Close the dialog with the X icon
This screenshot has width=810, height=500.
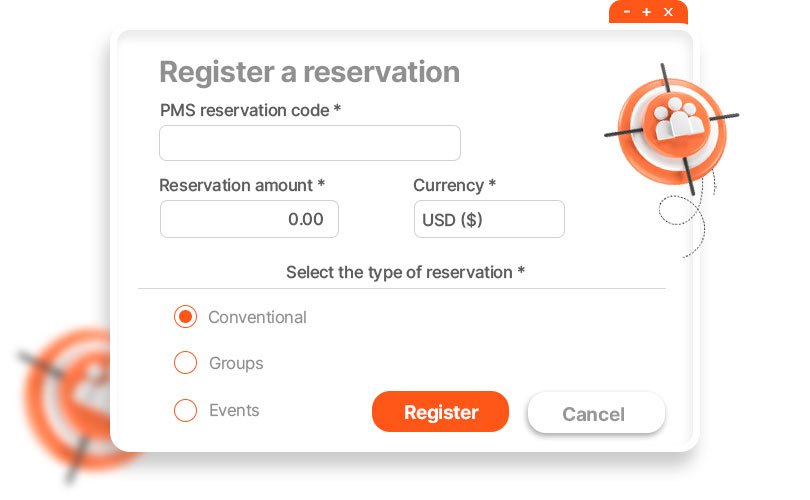[x=668, y=12]
